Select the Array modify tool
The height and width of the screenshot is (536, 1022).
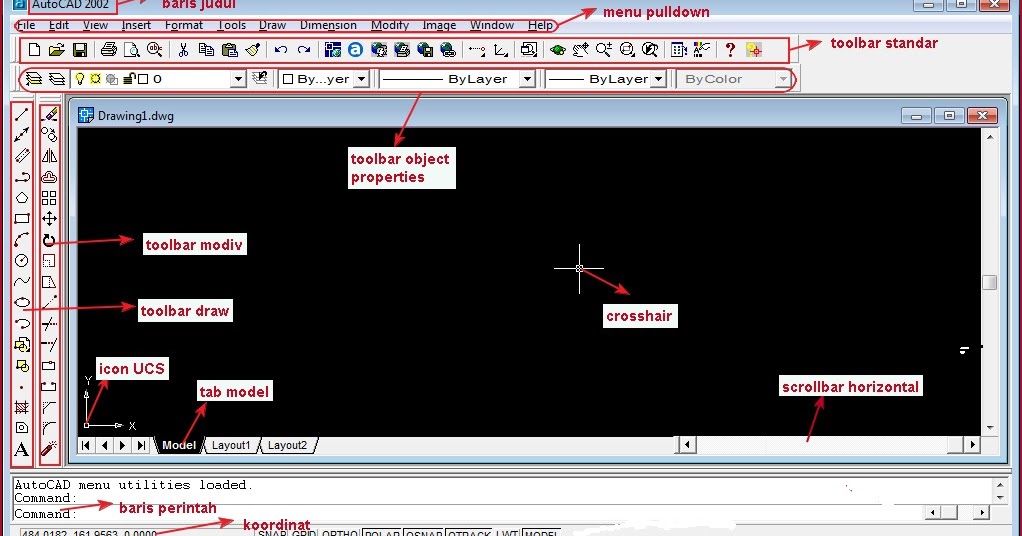49,198
